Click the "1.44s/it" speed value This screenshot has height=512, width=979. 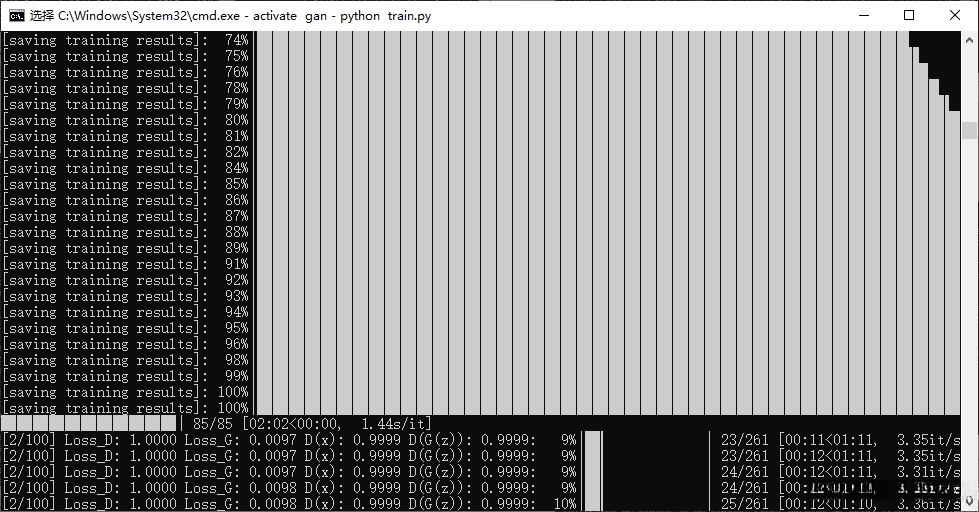click(x=394, y=424)
